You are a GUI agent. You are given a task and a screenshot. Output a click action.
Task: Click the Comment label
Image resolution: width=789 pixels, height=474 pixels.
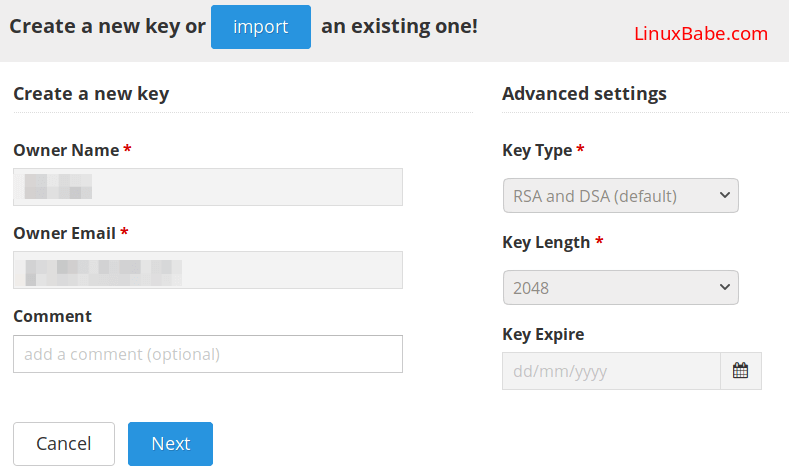click(52, 316)
